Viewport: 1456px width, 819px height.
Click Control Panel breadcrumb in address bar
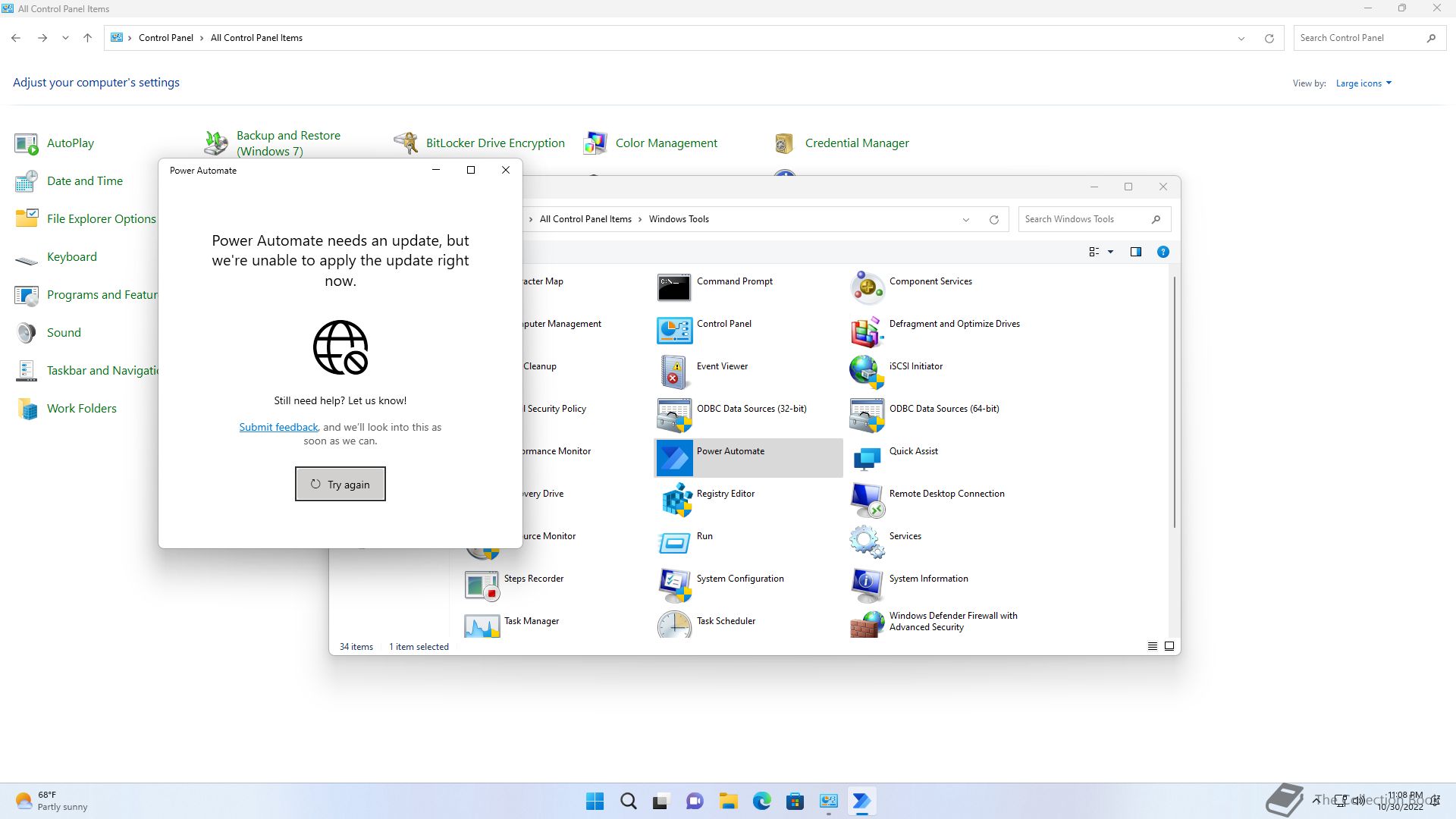click(x=166, y=38)
